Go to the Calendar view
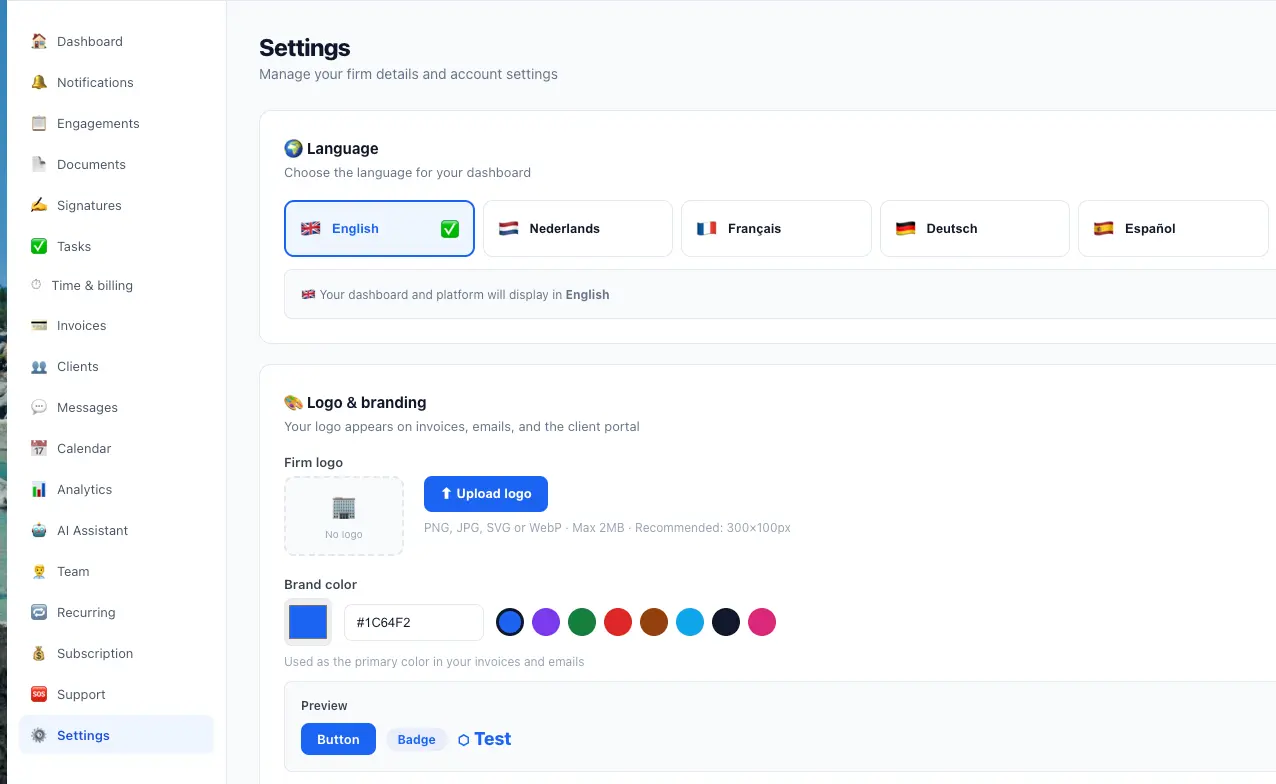The image size is (1276, 784). 83,448
